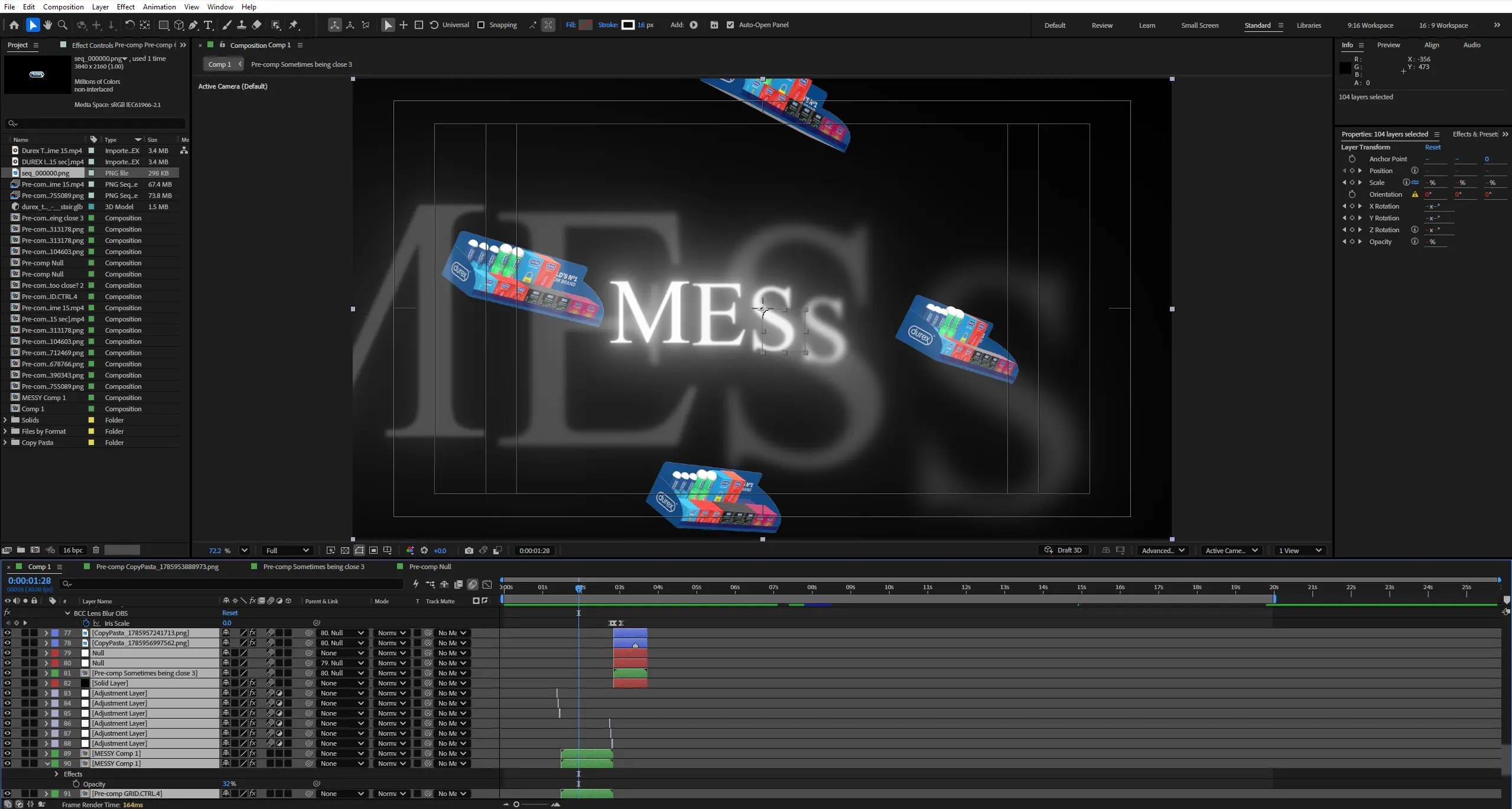Activate the Type tool
This screenshot has height=809, width=1512.
[208, 25]
